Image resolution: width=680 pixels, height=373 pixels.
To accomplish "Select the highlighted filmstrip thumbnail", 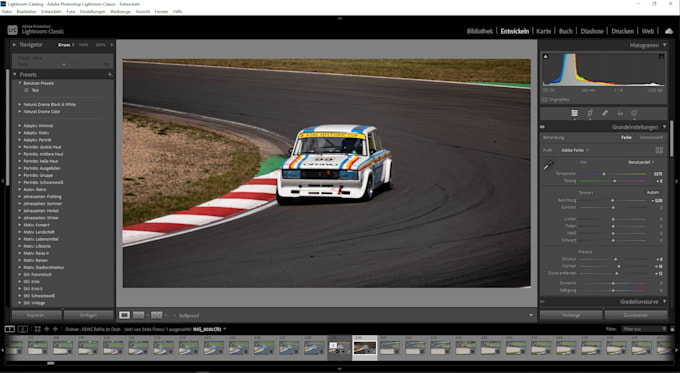I will click(x=365, y=348).
